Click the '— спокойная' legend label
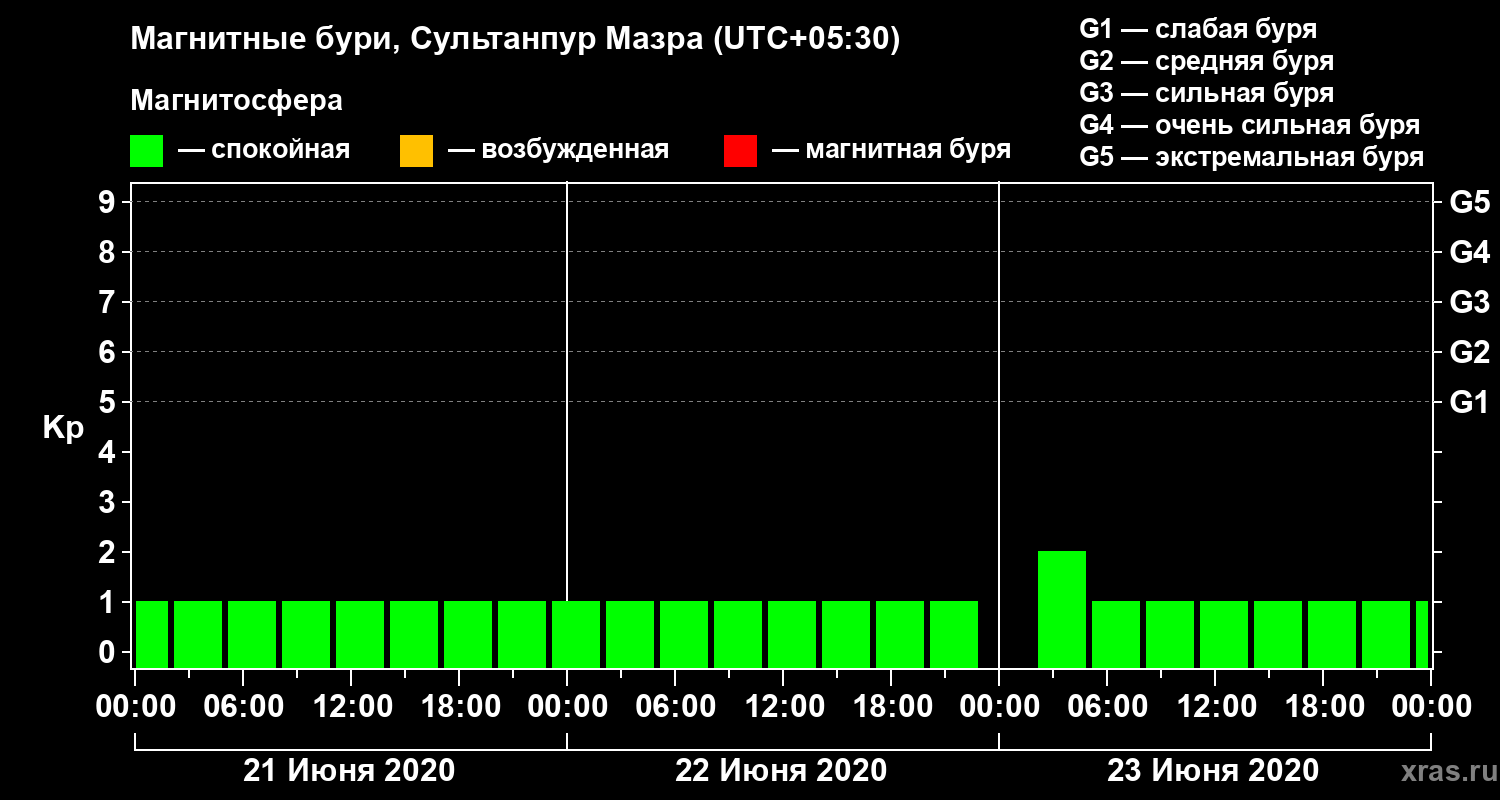Image resolution: width=1500 pixels, height=800 pixels. point(264,150)
